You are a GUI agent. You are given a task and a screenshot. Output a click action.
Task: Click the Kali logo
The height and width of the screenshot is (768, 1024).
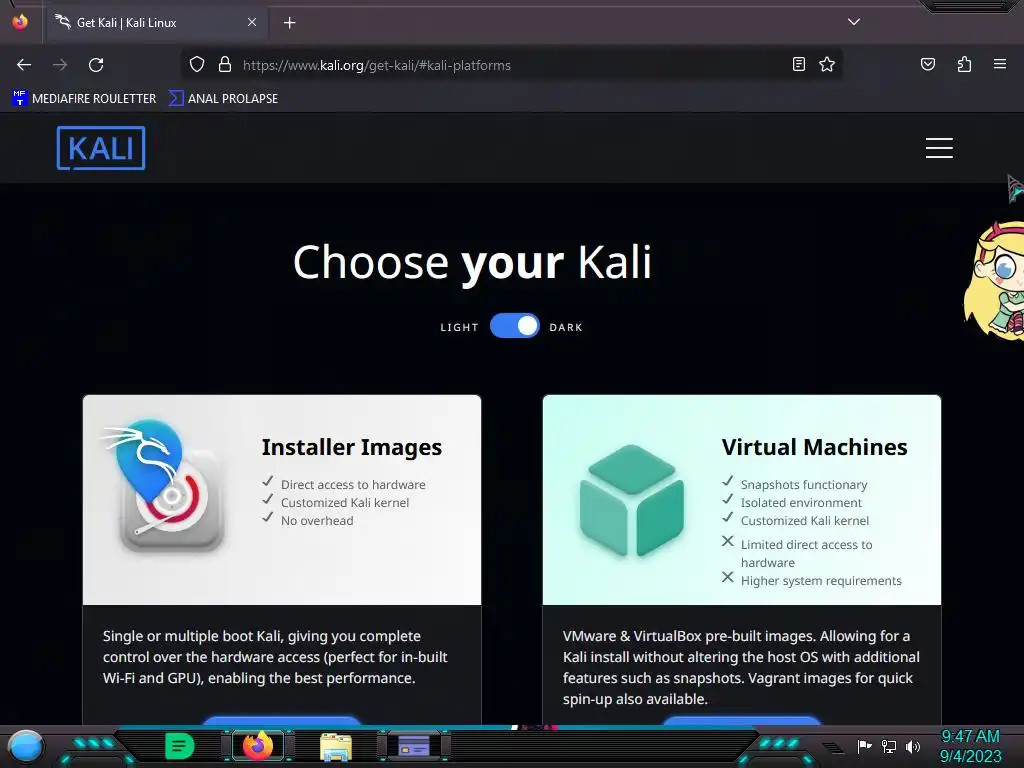click(101, 148)
